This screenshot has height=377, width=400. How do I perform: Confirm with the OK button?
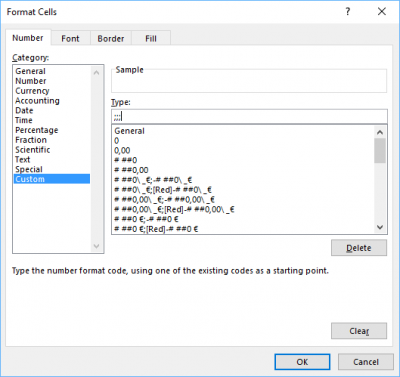click(x=302, y=362)
